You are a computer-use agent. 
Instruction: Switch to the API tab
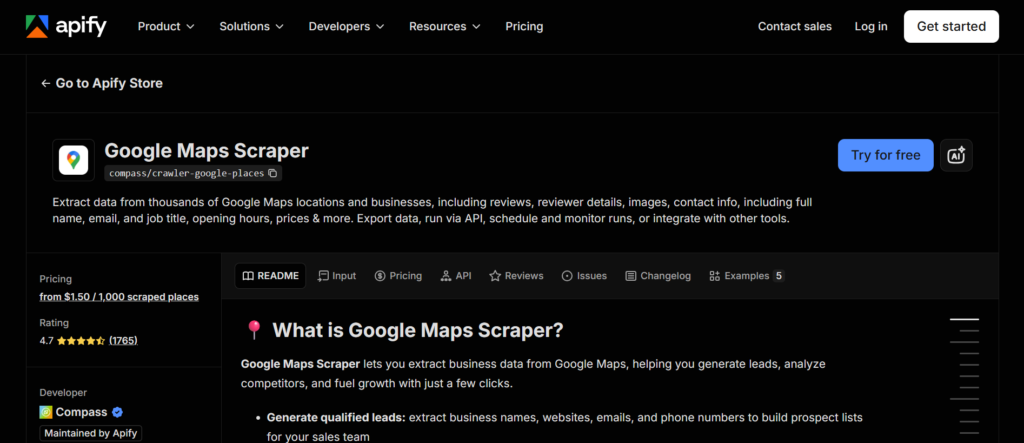pyautogui.click(x=456, y=276)
